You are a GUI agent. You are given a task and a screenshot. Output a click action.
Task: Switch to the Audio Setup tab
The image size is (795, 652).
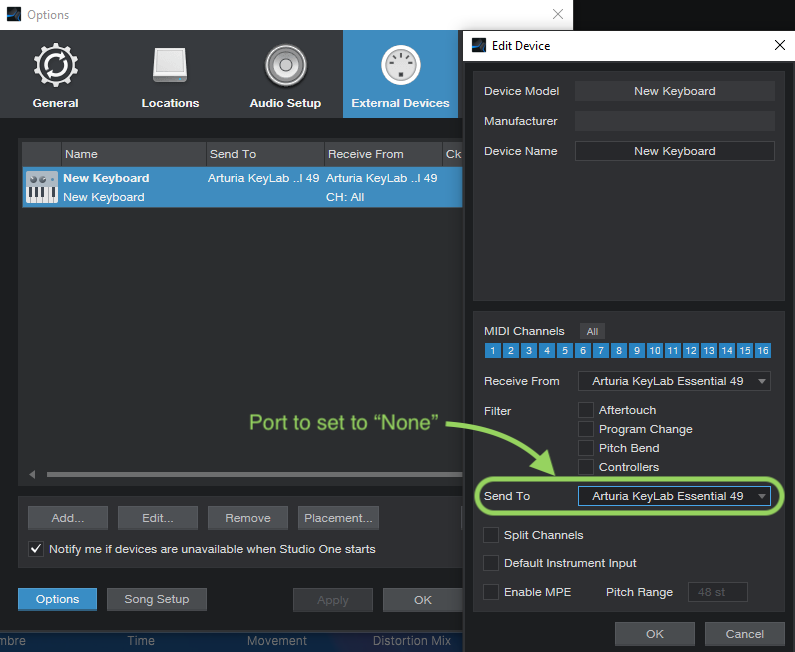[x=285, y=75]
